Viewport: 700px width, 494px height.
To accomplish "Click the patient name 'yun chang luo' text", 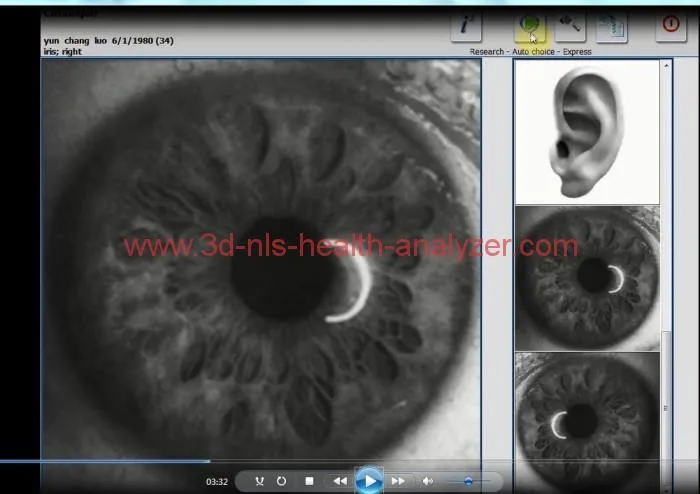I will (x=75, y=41).
